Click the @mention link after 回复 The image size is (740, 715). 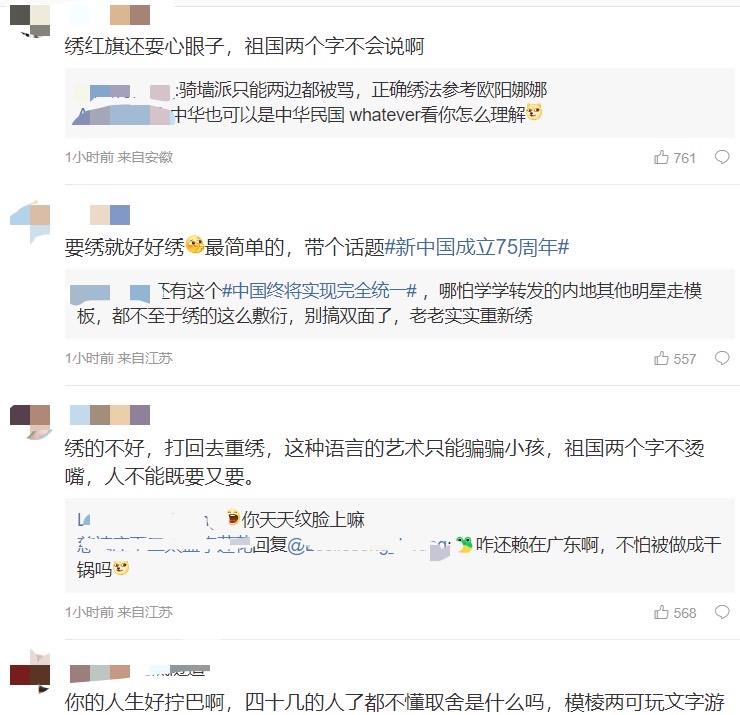369,546
